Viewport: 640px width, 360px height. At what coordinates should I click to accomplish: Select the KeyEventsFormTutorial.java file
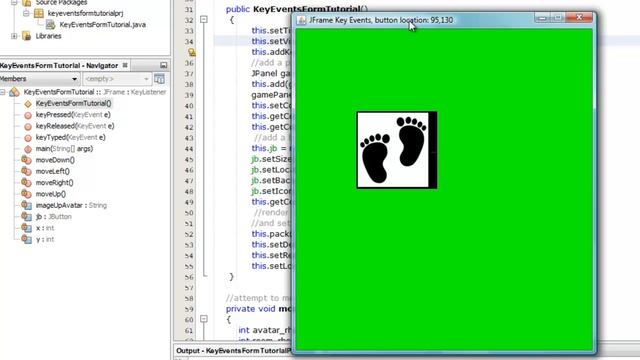[102, 24]
